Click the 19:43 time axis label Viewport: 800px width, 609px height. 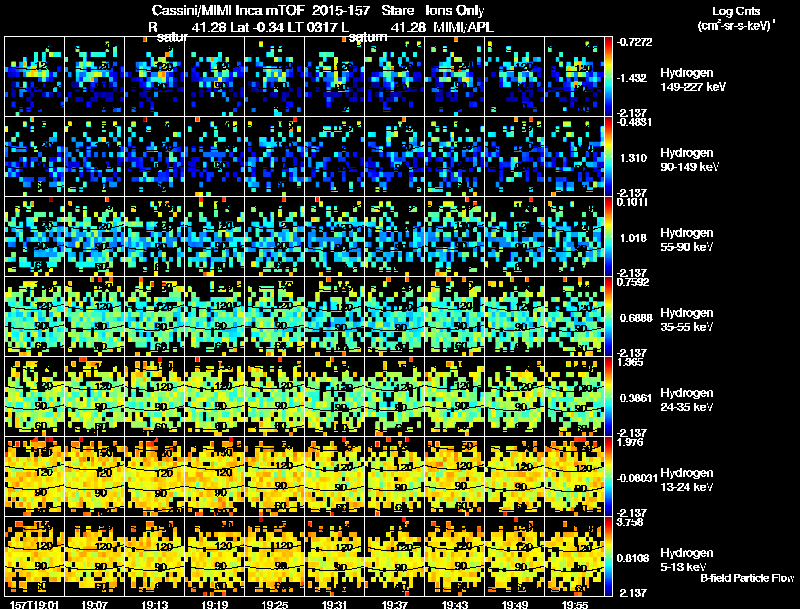click(455, 604)
